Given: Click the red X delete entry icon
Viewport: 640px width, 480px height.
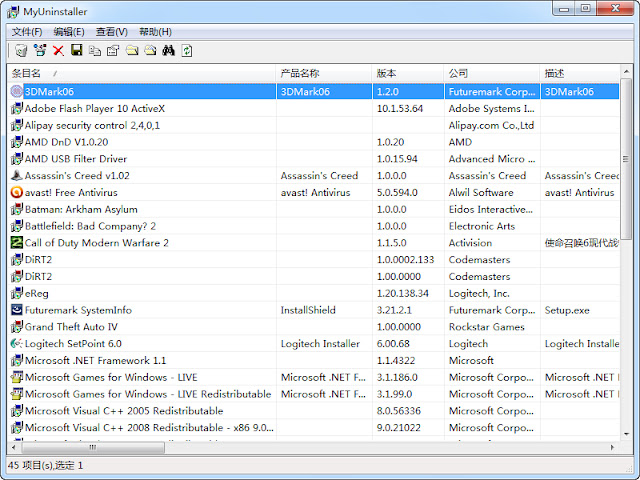Looking at the screenshot, I should (x=58, y=51).
